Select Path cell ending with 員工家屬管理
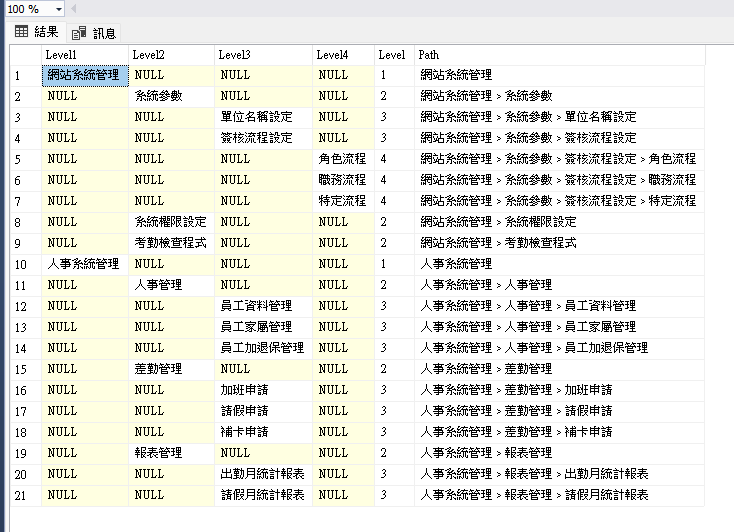Screen dimensions: 734x532 (560, 327)
